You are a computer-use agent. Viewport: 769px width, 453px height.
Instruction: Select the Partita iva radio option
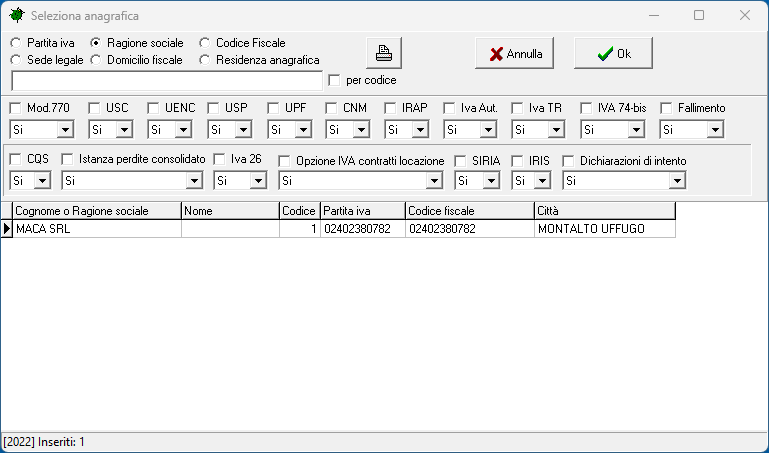[x=15, y=43]
